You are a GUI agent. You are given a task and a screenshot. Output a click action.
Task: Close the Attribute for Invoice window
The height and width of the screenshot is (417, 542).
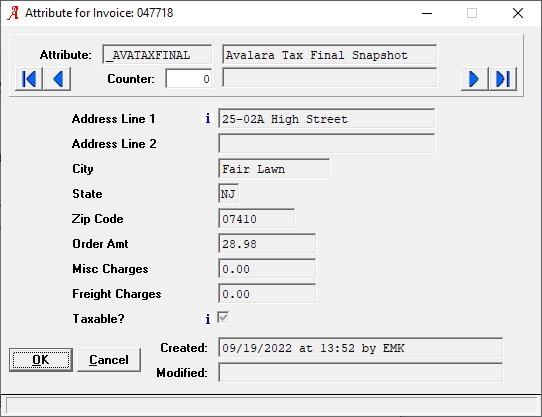517,13
